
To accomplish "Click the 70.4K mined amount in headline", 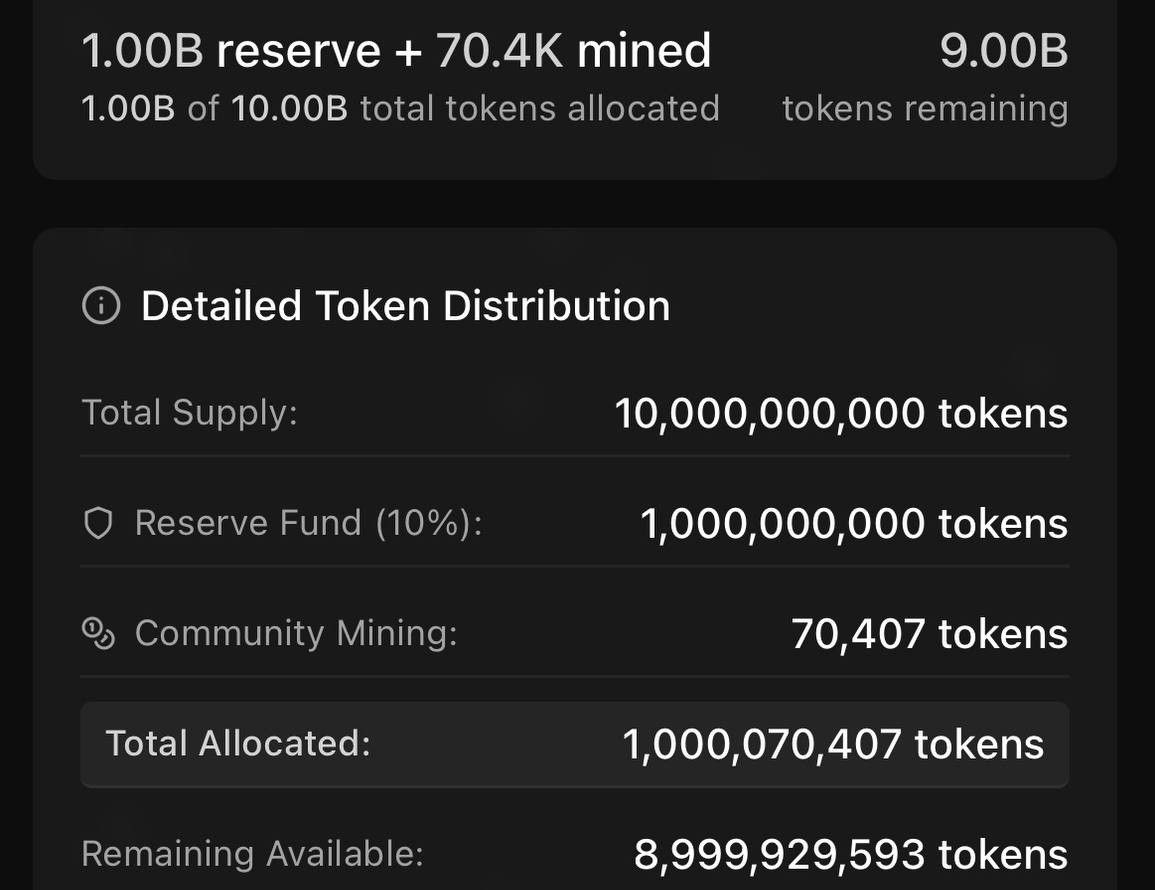I will [574, 51].
